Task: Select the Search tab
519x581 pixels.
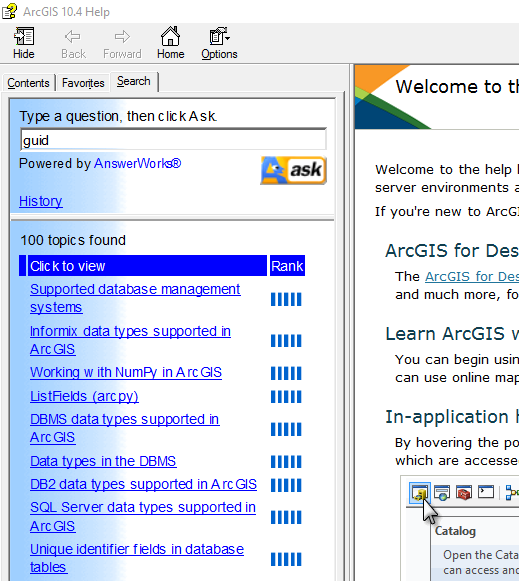Action: click(134, 81)
